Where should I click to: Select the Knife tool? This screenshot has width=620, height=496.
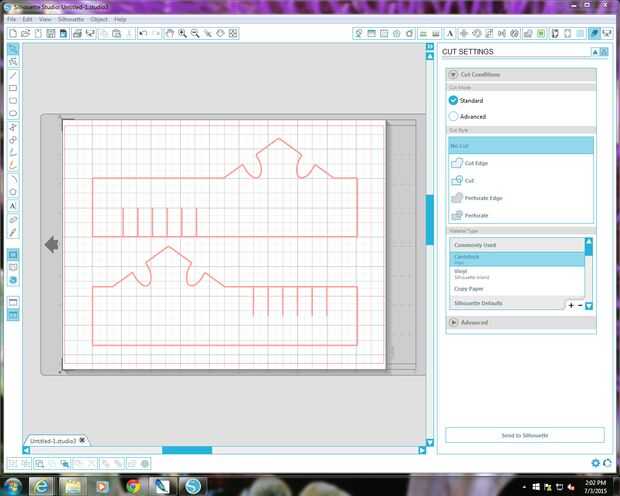click(x=13, y=233)
